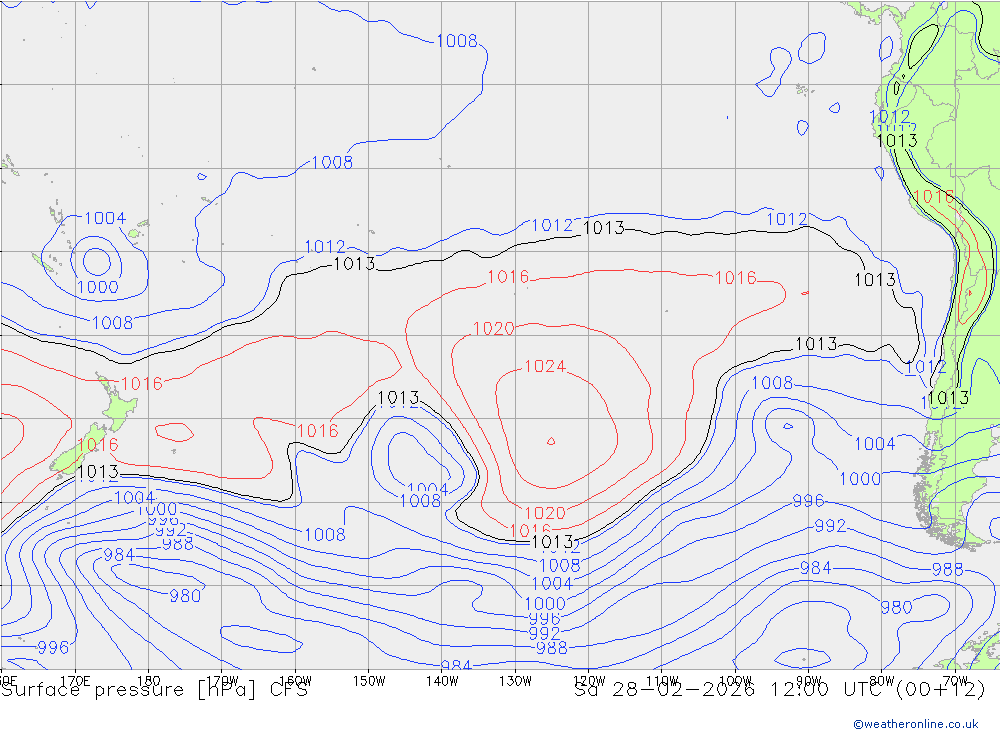Click the 160W longitude label
This screenshot has width=1000, height=733.
[x=295, y=681]
